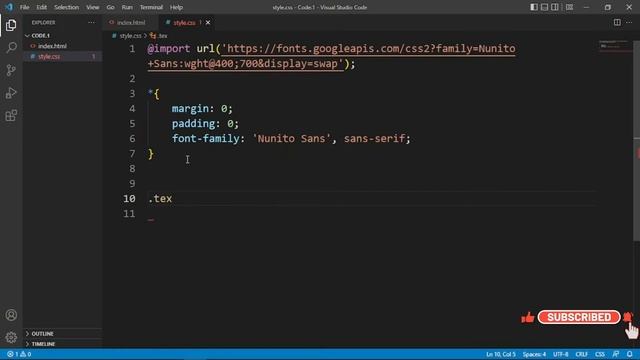Open editor More Actions ellipsis
The height and width of the screenshot is (360, 640).
coord(629,22)
